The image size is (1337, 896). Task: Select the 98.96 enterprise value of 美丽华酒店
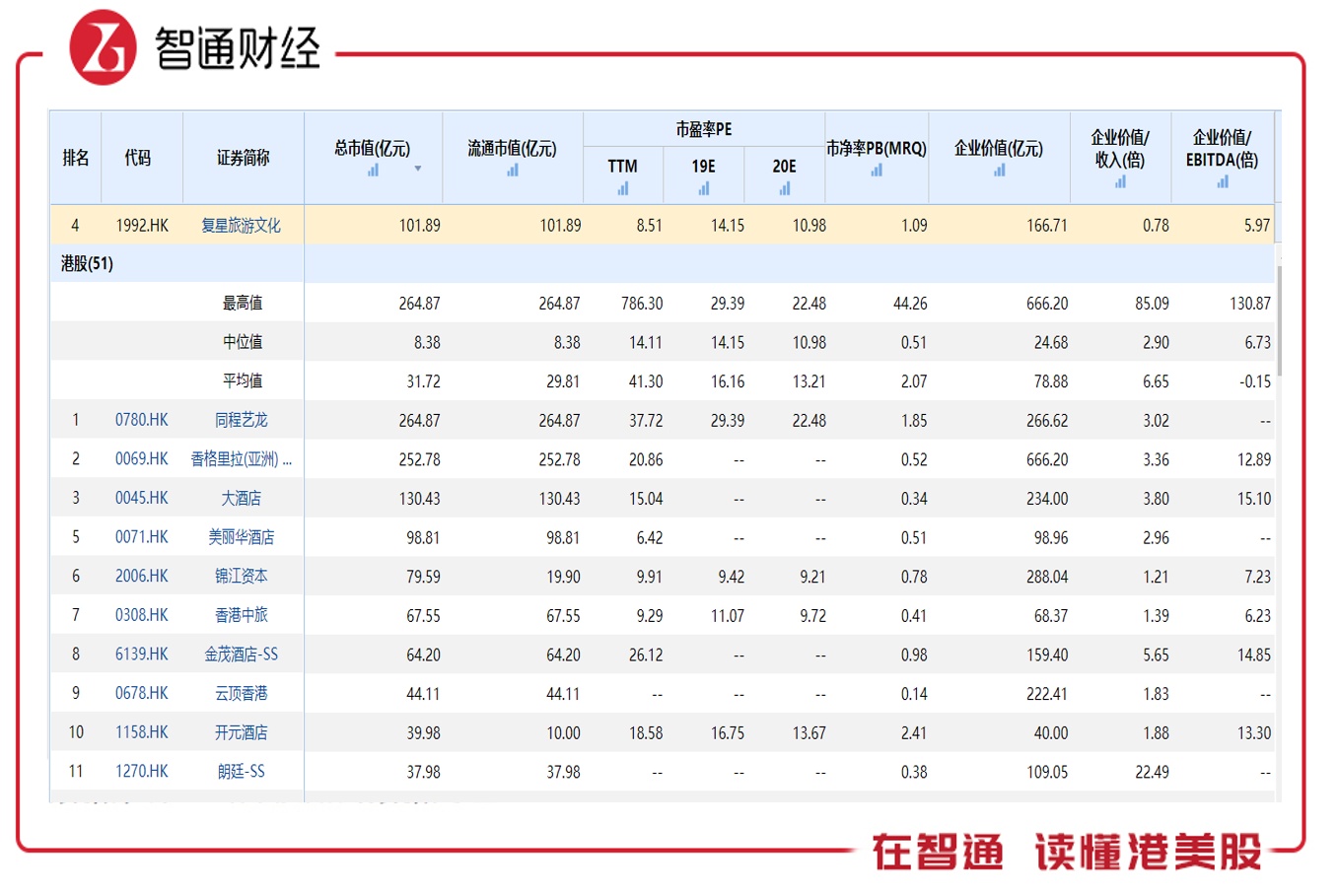click(1051, 537)
